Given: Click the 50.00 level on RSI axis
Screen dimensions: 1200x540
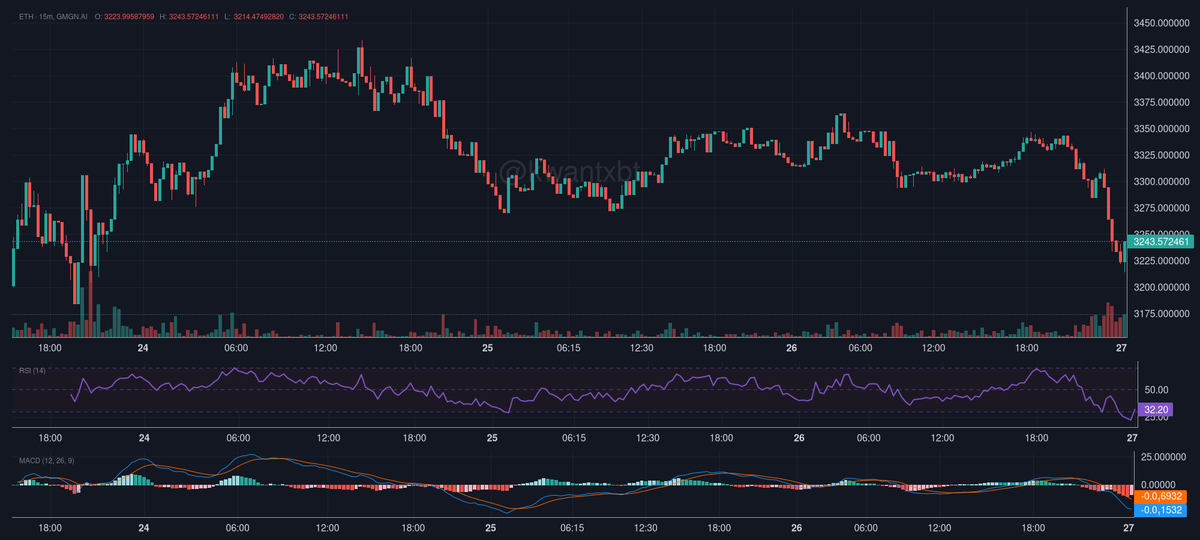Looking at the screenshot, I should (1156, 389).
